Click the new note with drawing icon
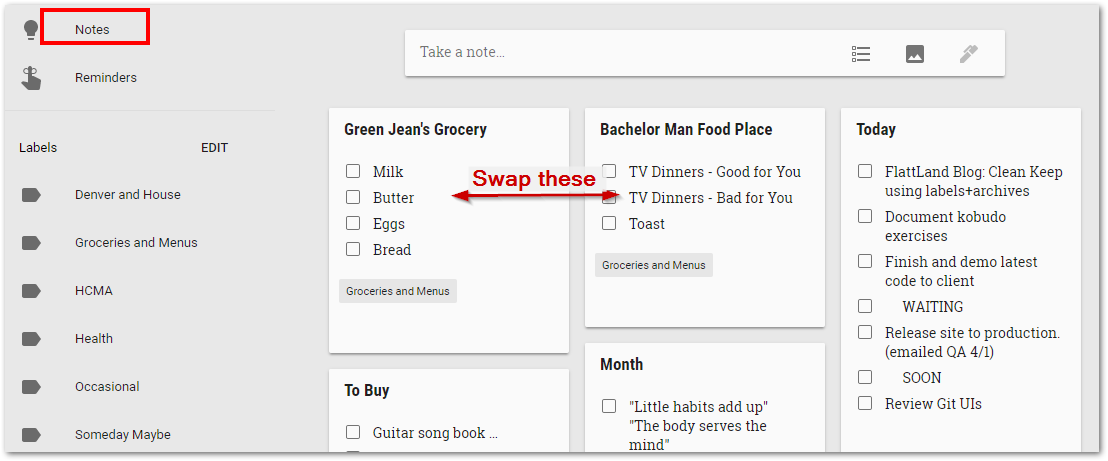This screenshot has height=461, width=1108. [969, 54]
